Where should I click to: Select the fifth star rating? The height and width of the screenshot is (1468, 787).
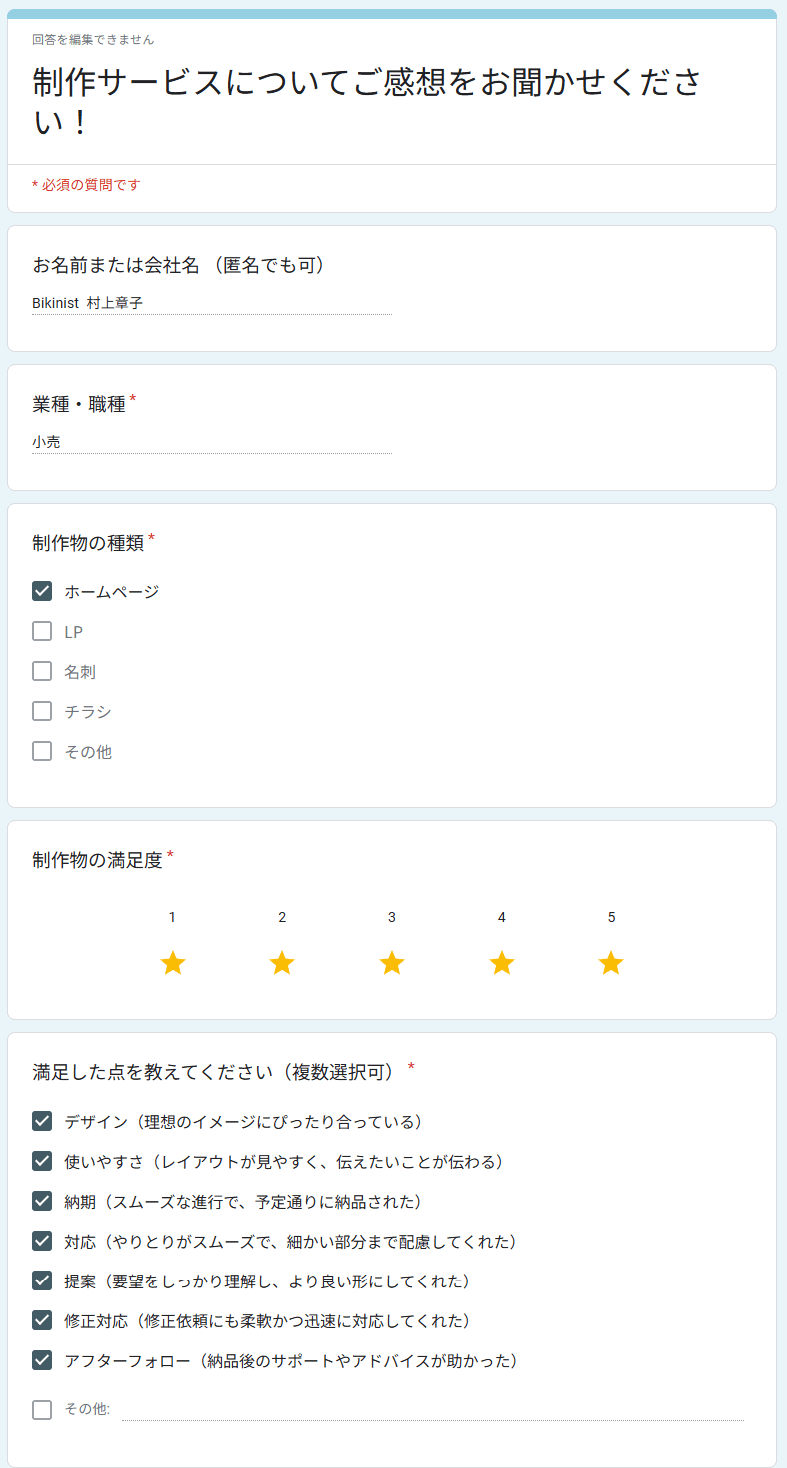point(611,963)
